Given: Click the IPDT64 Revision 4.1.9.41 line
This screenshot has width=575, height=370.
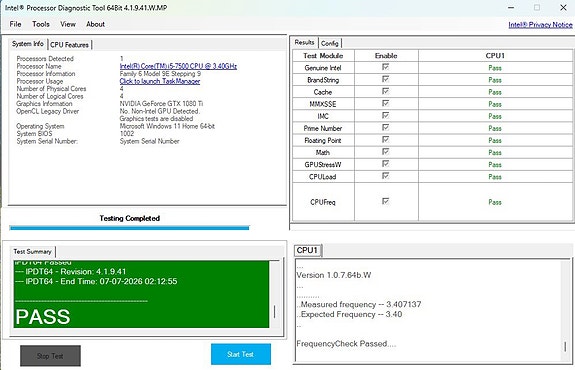Looking at the screenshot, I should (x=70, y=272).
